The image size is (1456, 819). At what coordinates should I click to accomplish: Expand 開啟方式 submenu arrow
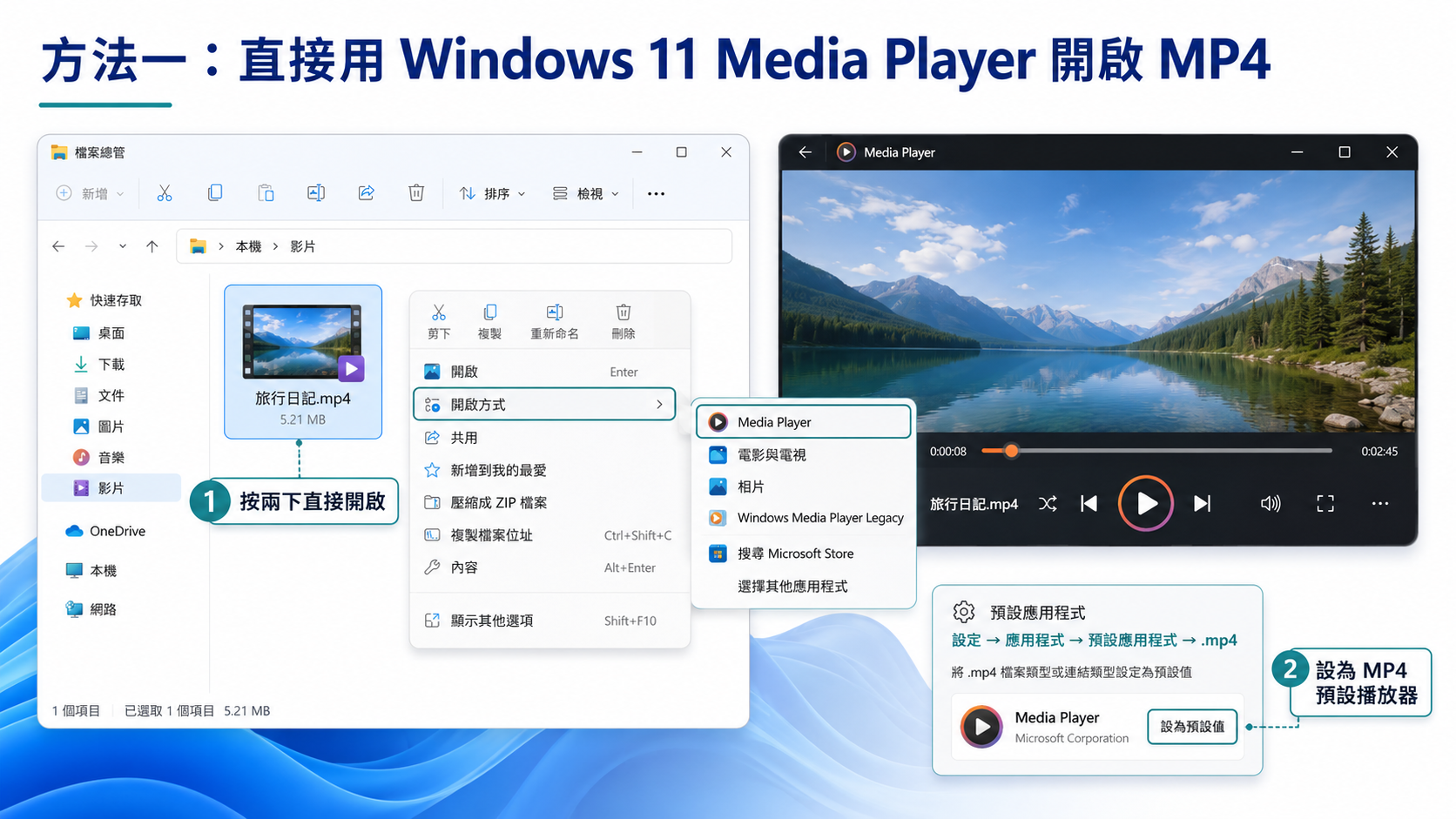pyautogui.click(x=659, y=405)
